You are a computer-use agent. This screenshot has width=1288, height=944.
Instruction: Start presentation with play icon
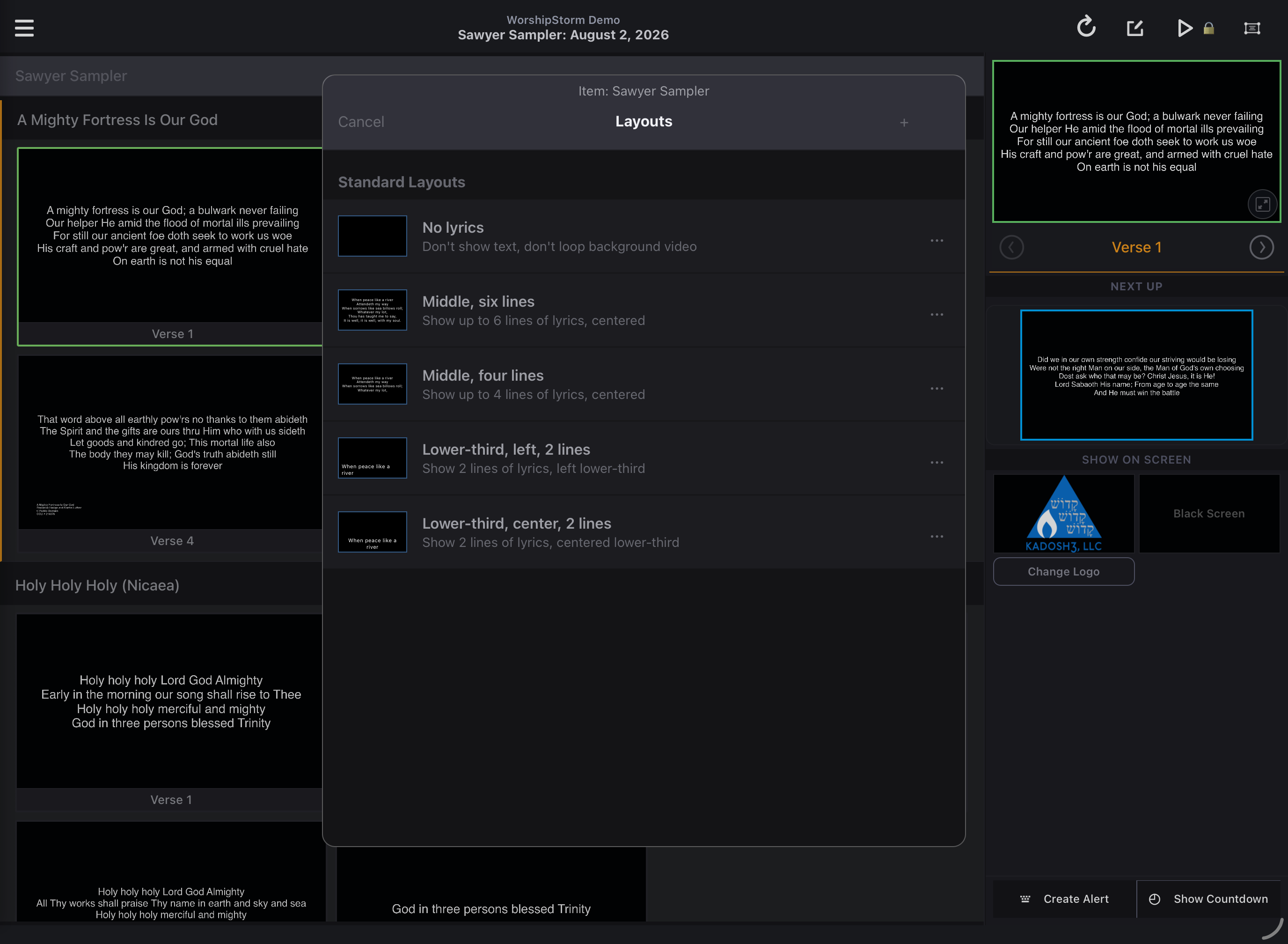point(1185,28)
